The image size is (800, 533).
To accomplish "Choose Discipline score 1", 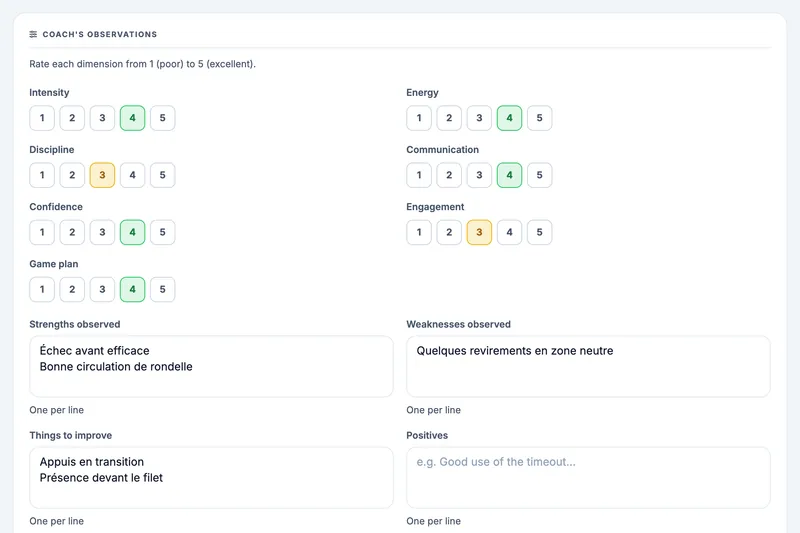I will (x=42, y=175).
